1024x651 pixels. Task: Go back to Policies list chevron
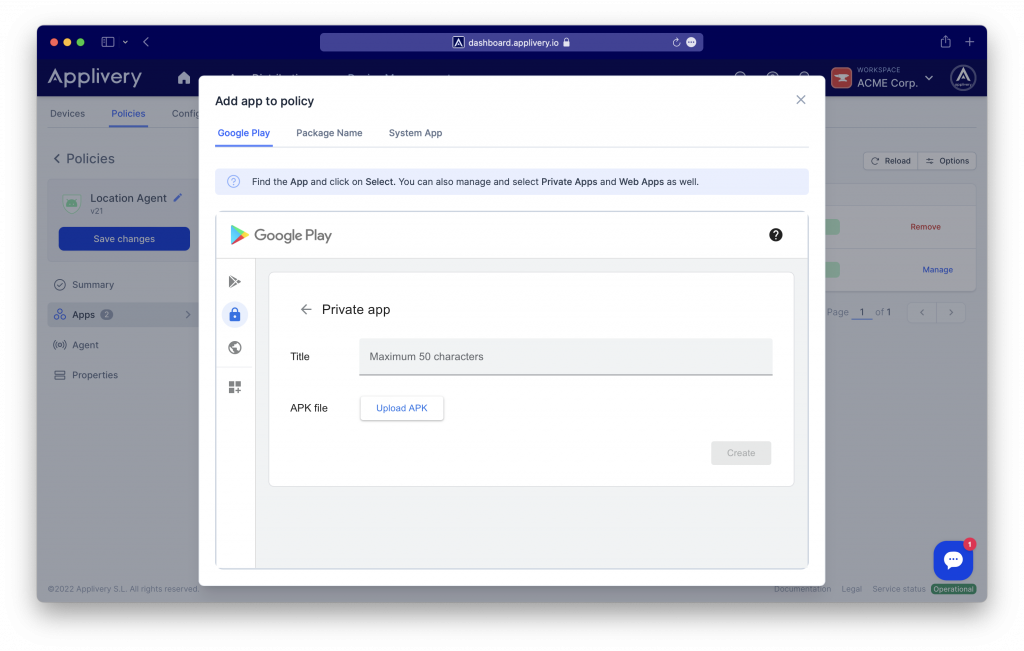(x=57, y=159)
